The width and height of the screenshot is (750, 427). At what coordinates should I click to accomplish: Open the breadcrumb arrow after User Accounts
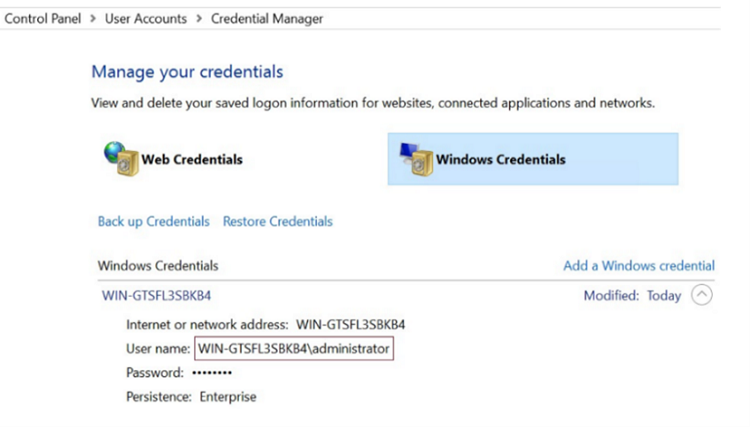coord(199,19)
